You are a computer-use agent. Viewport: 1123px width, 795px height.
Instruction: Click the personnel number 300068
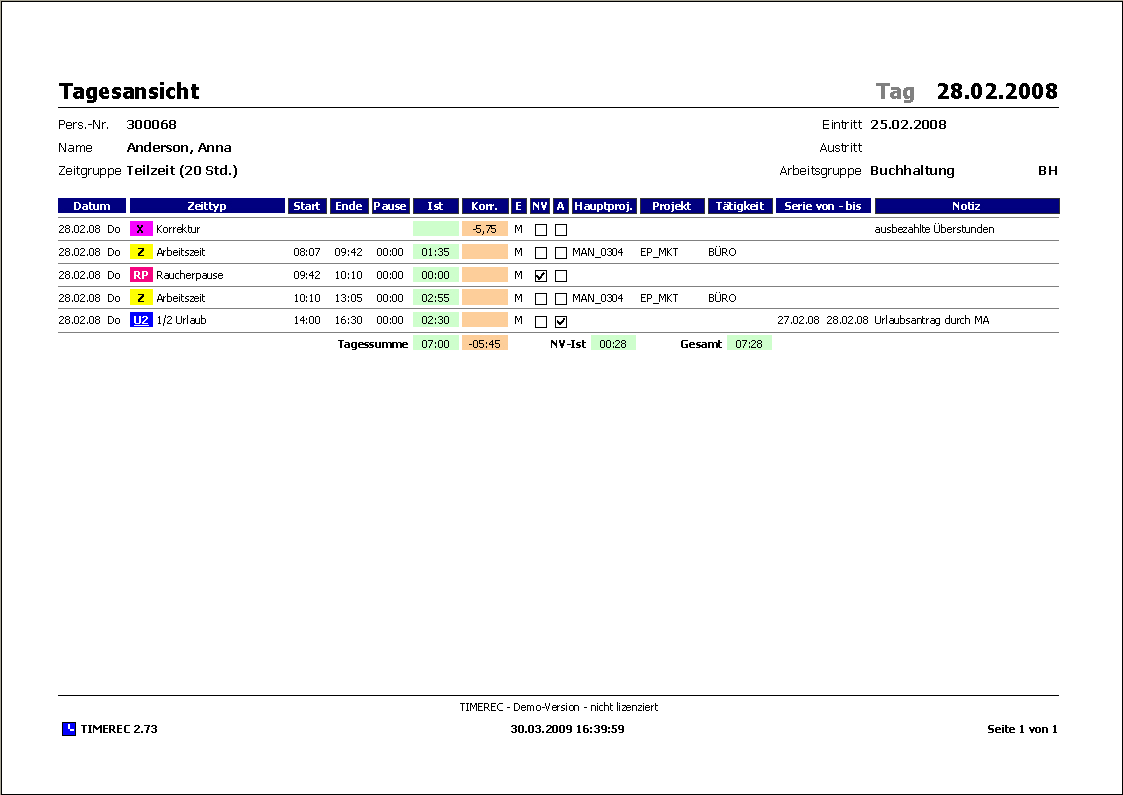coord(152,125)
